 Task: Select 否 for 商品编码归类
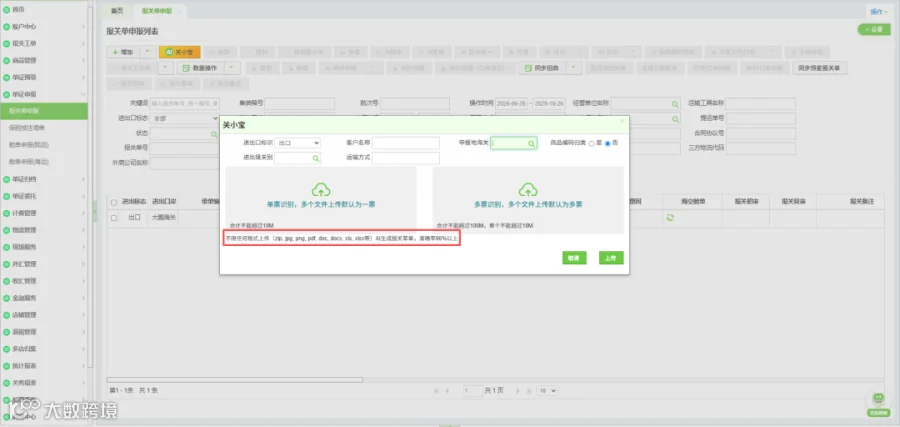[607, 143]
